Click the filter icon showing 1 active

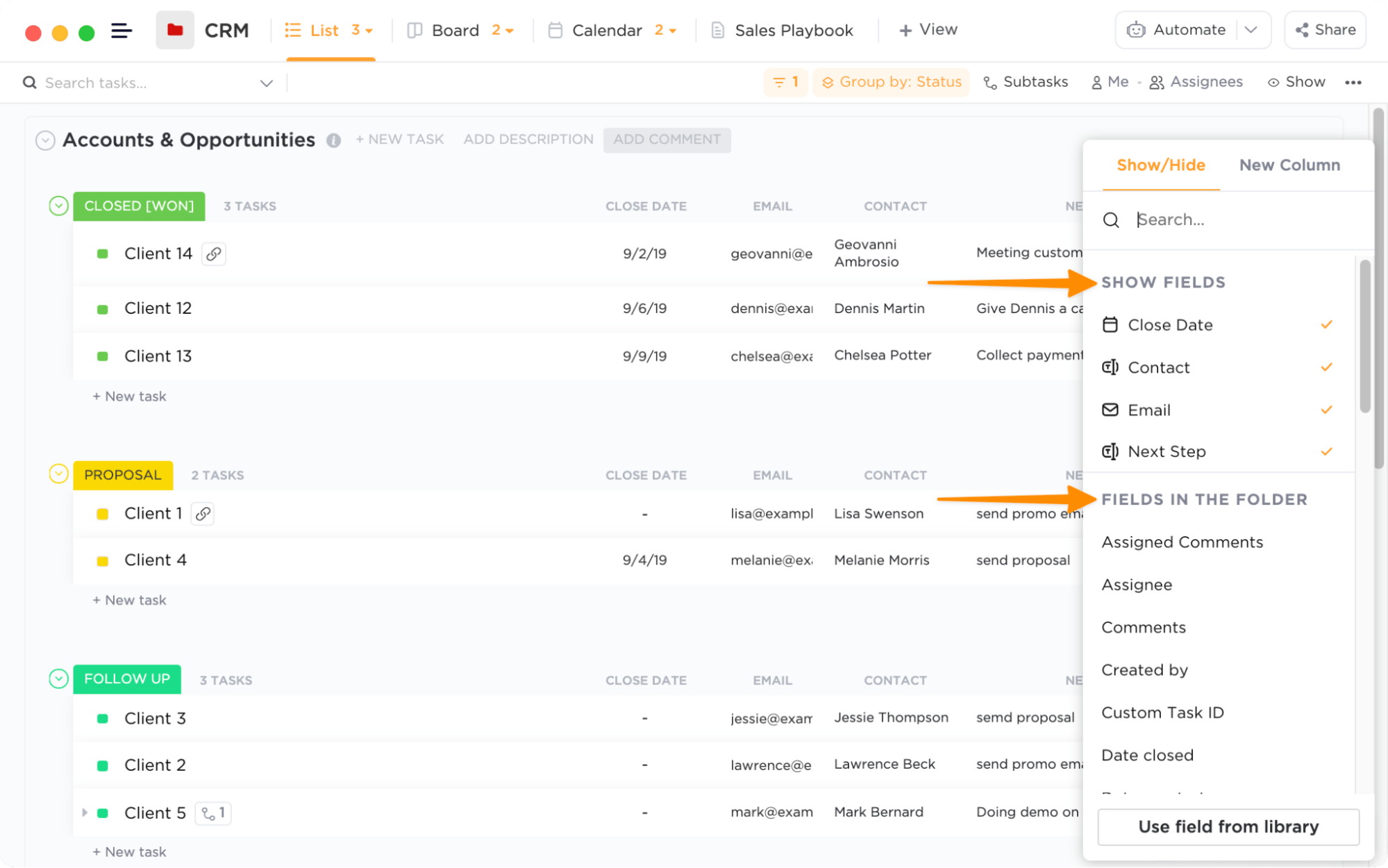coord(785,83)
